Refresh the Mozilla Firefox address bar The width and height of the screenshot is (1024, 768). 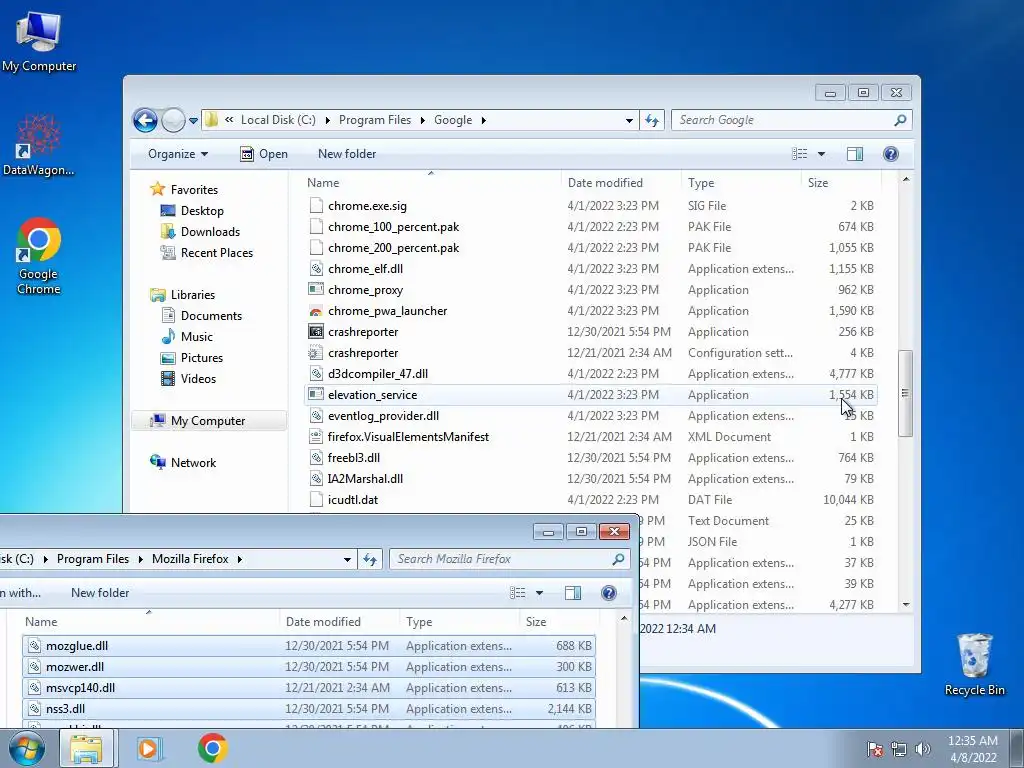click(370, 559)
